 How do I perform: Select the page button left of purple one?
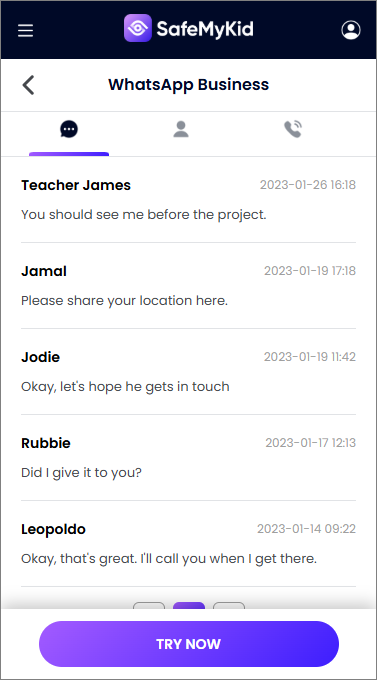click(149, 605)
